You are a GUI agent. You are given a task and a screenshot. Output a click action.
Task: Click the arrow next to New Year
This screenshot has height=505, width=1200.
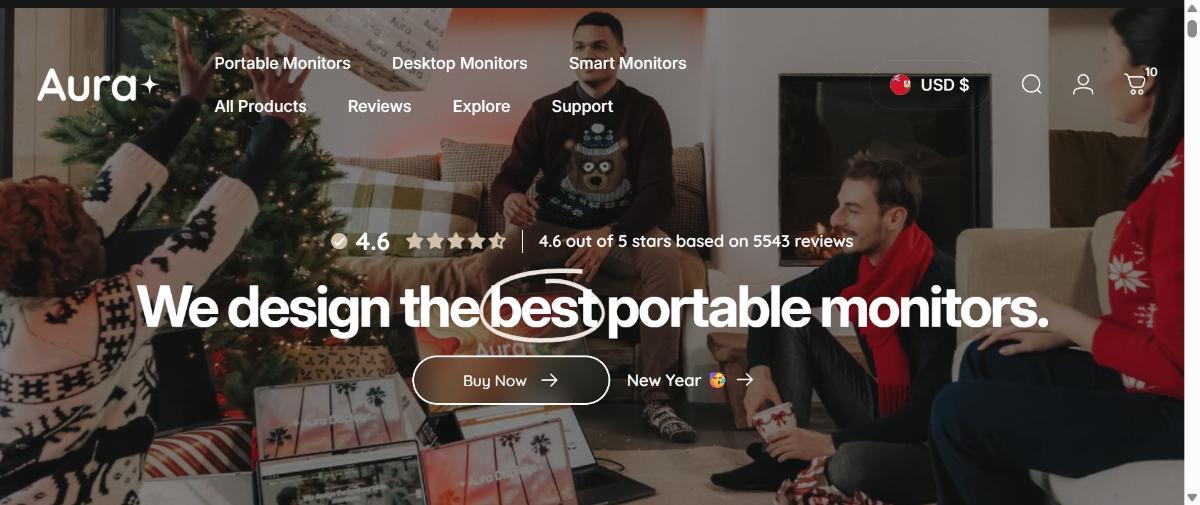click(744, 380)
